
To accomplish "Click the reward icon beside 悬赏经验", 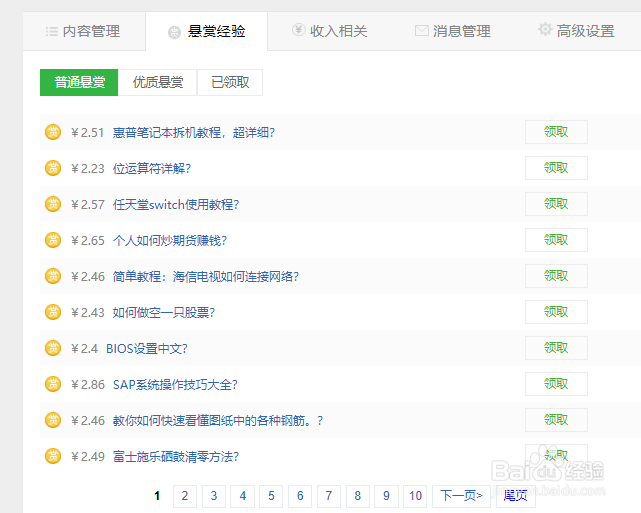I will tap(175, 32).
